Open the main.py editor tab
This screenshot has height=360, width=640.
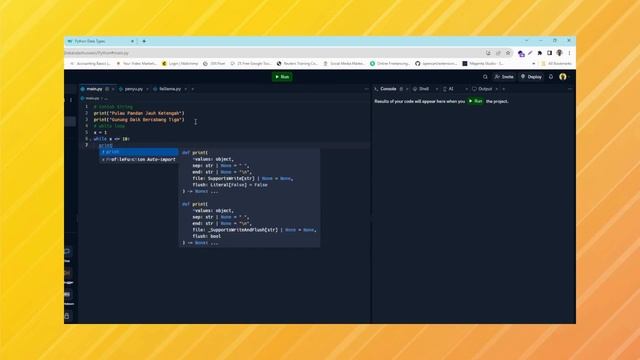pyautogui.click(x=94, y=89)
